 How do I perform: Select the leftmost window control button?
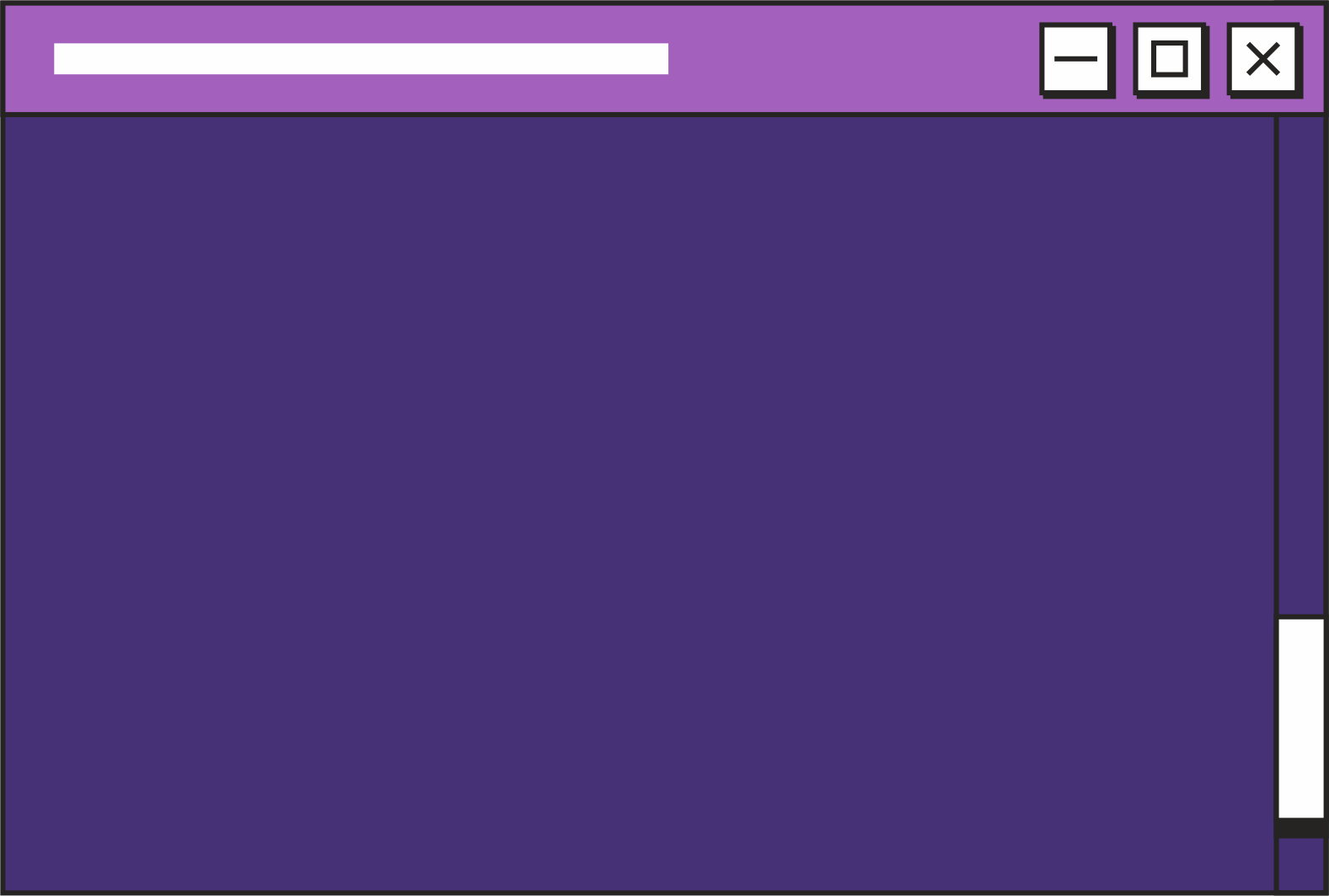click(1075, 59)
